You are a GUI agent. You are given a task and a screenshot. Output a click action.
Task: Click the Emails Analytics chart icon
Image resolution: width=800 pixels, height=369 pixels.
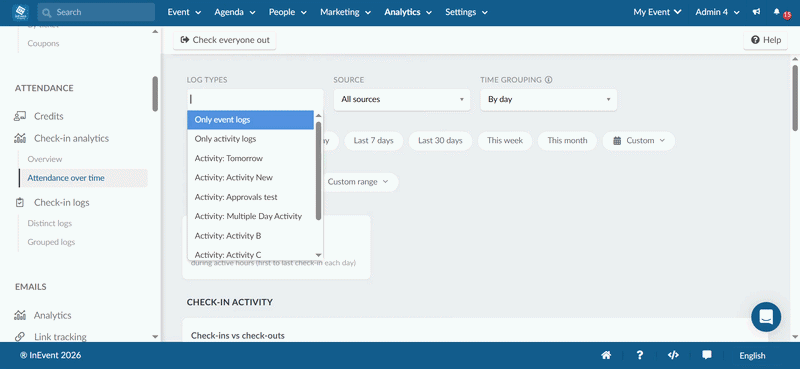click(20, 315)
